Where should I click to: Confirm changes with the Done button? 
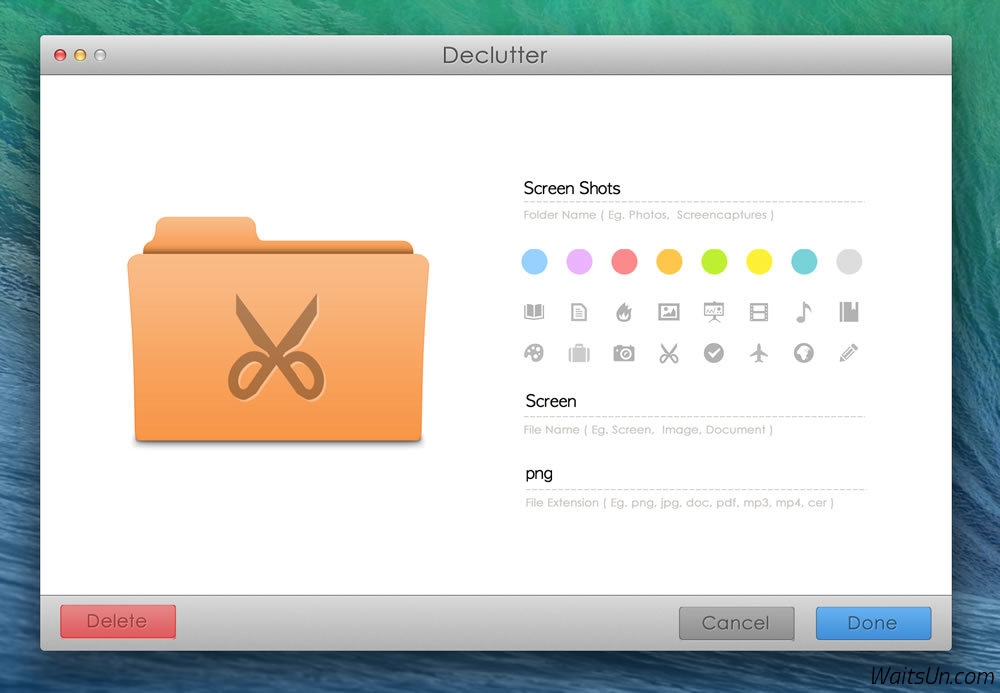click(872, 623)
